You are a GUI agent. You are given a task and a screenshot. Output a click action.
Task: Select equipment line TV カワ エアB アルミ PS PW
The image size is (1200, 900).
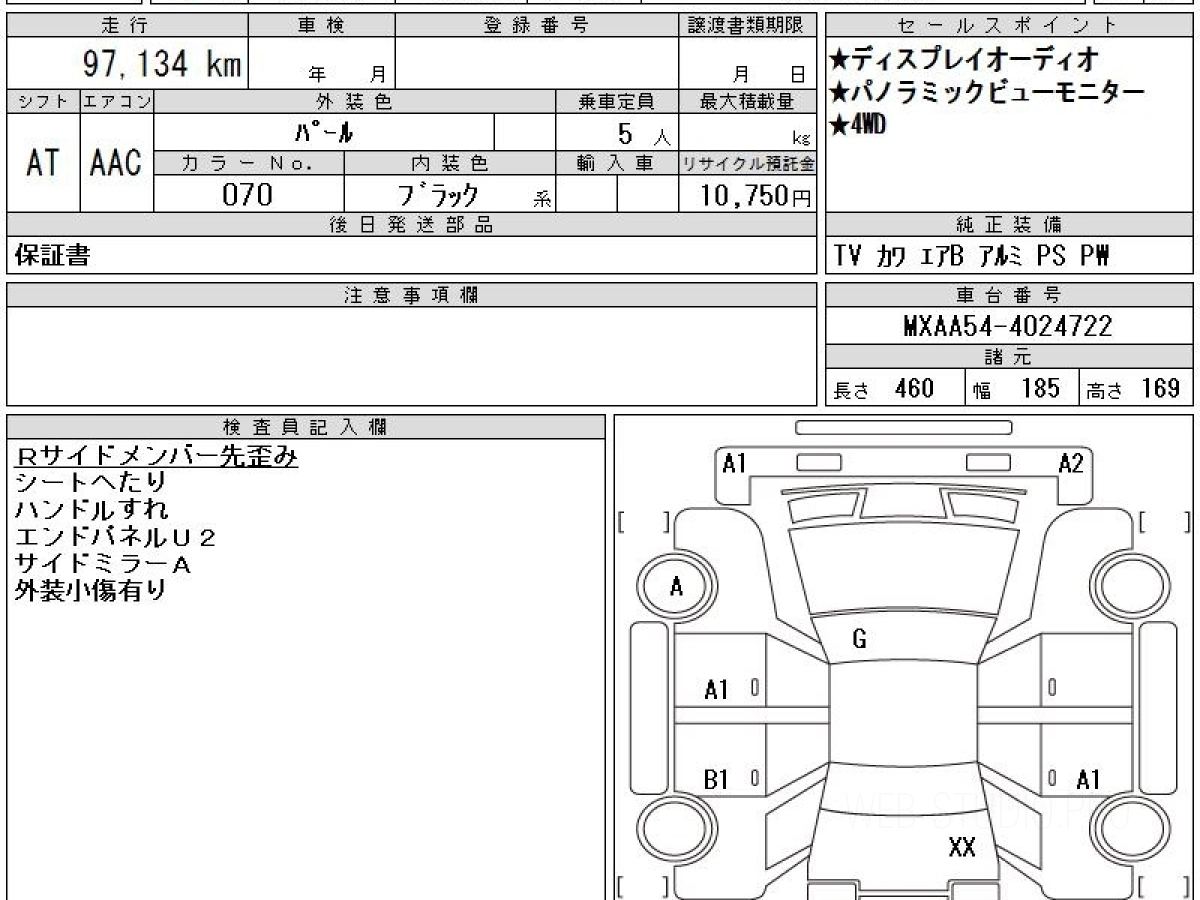(971, 257)
